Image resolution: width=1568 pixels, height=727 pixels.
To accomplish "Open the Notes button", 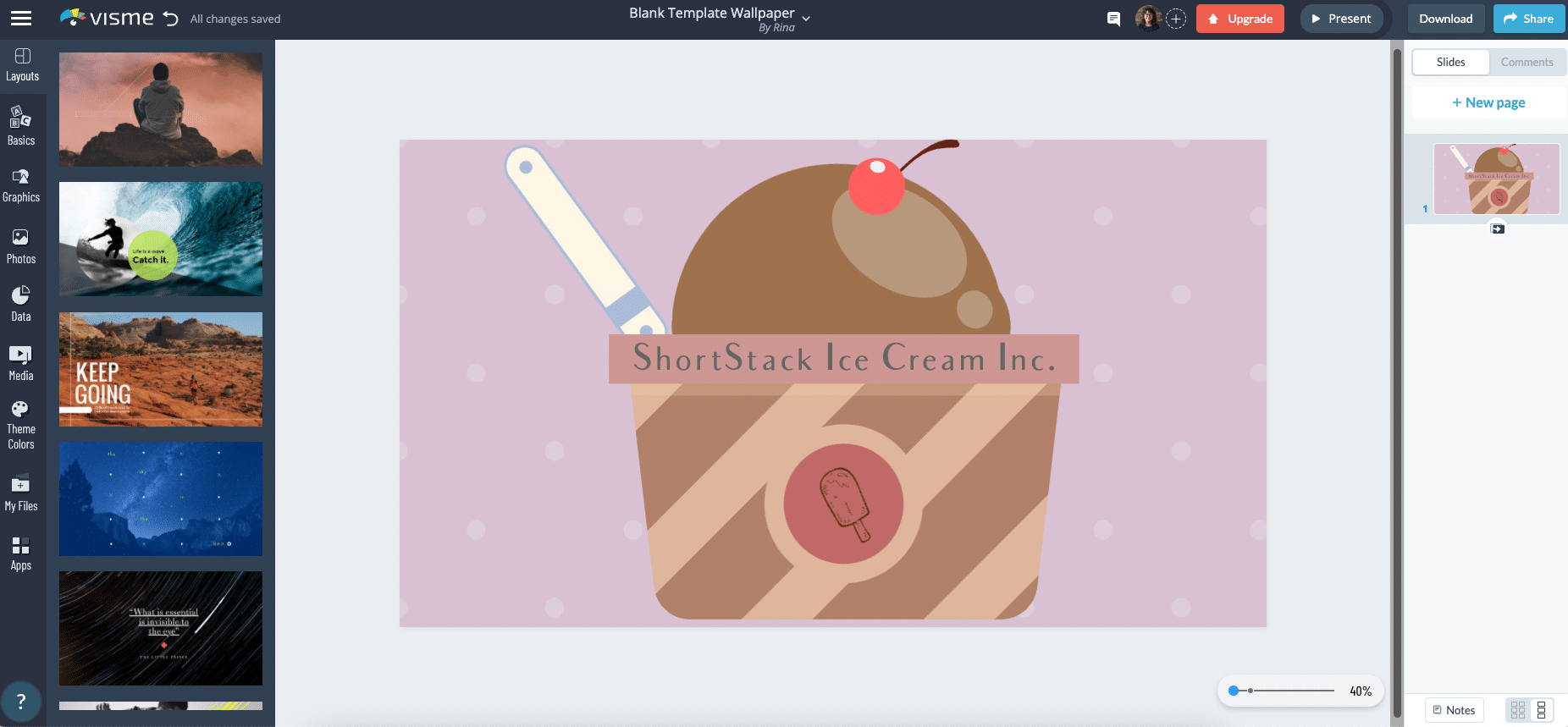I will click(1454, 710).
